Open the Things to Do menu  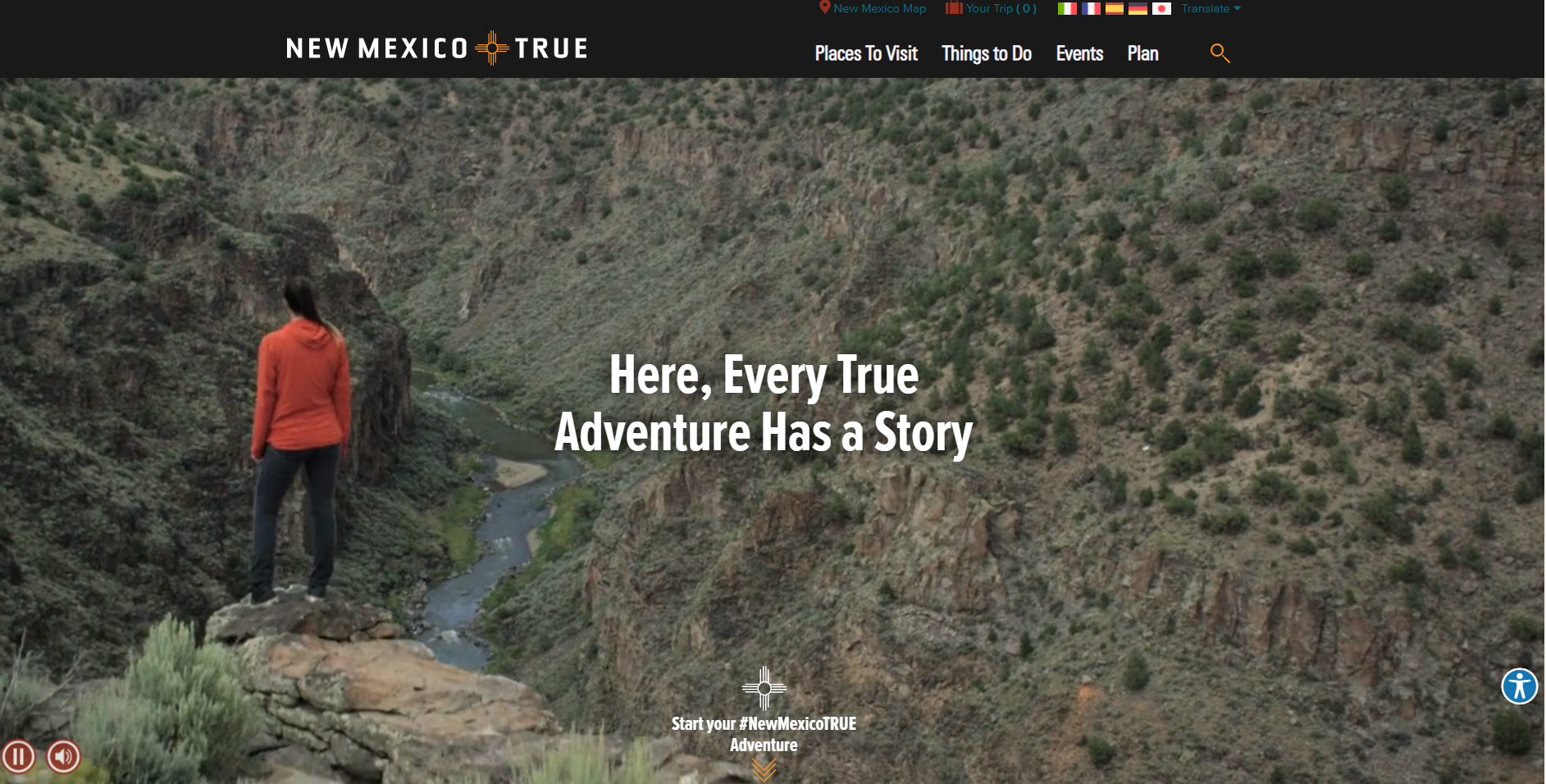coord(987,53)
